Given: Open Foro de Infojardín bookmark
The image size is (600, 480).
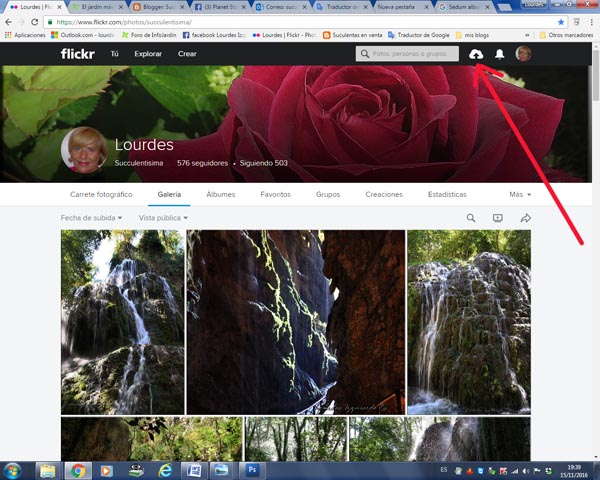Looking at the screenshot, I should [x=149, y=35].
